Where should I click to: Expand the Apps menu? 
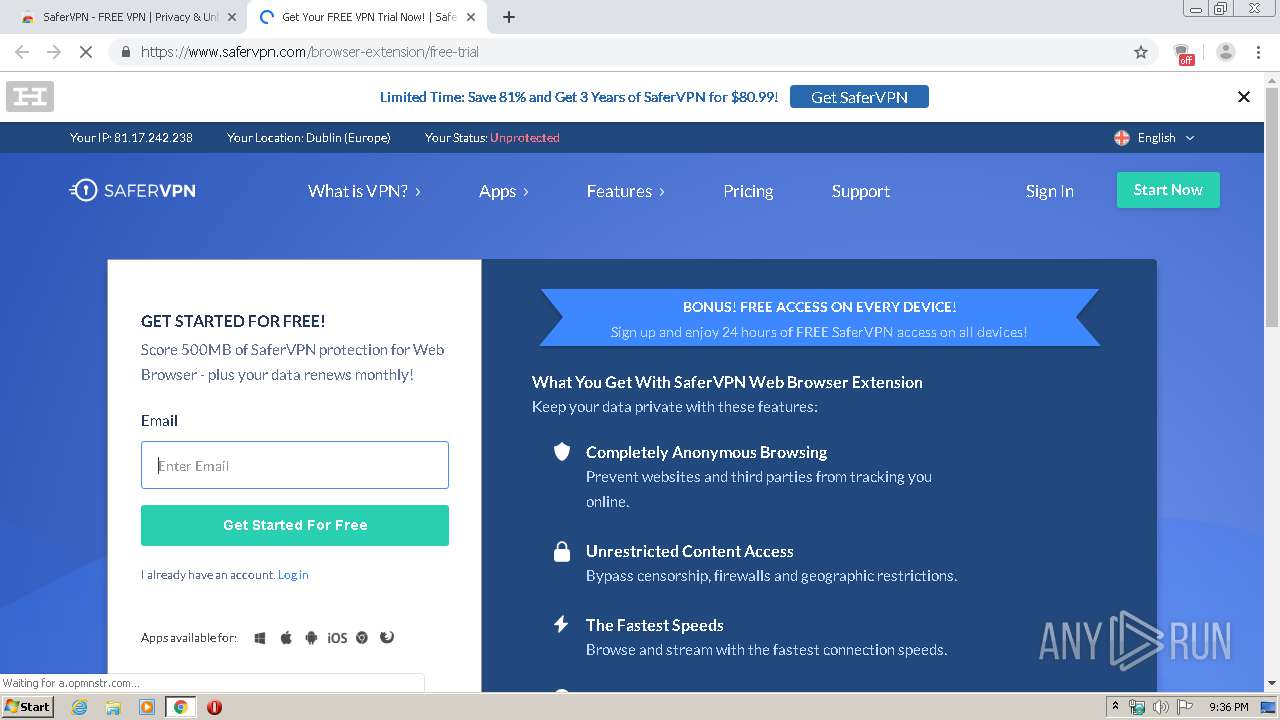click(x=503, y=191)
